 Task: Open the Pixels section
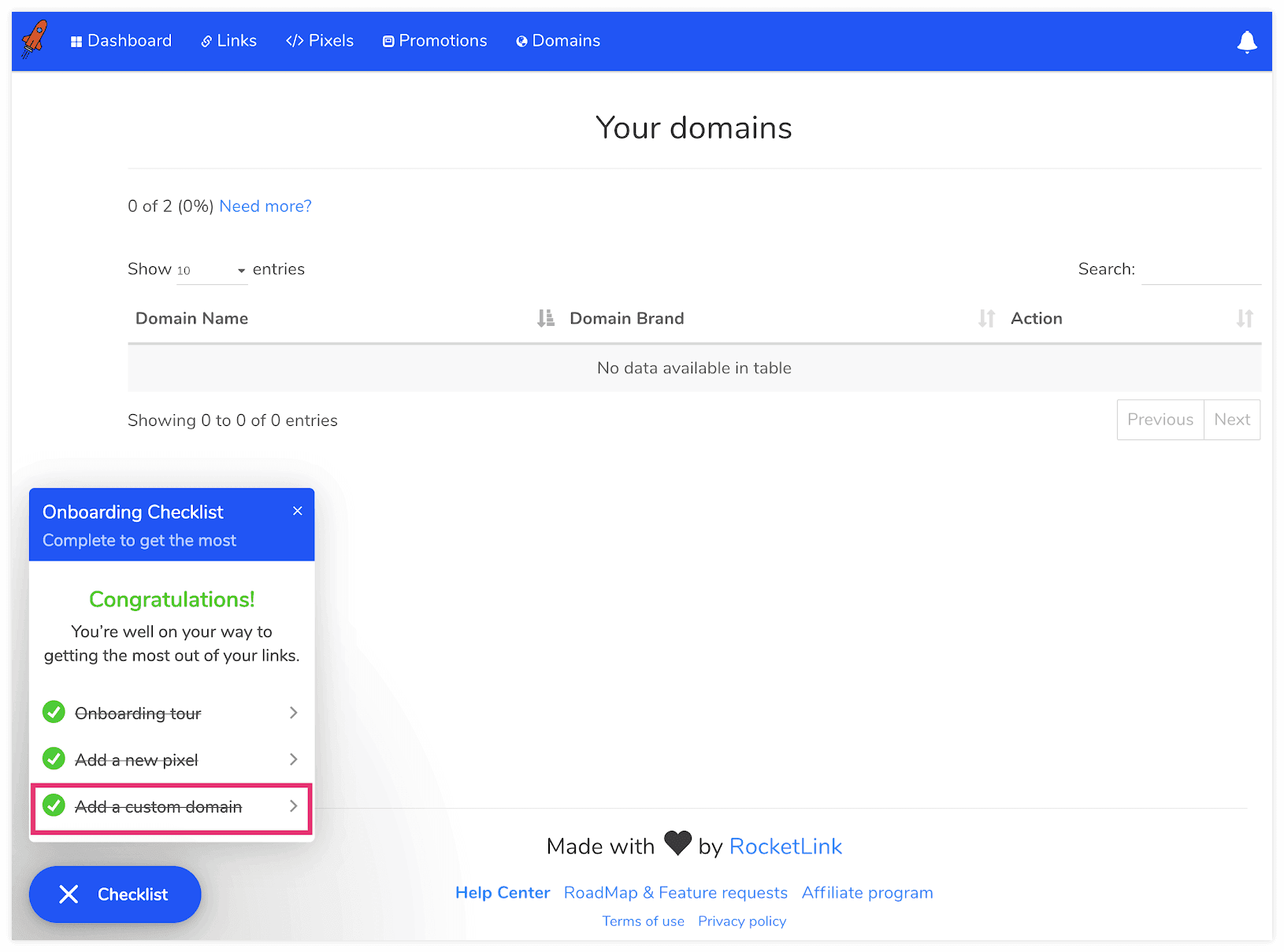(x=320, y=41)
